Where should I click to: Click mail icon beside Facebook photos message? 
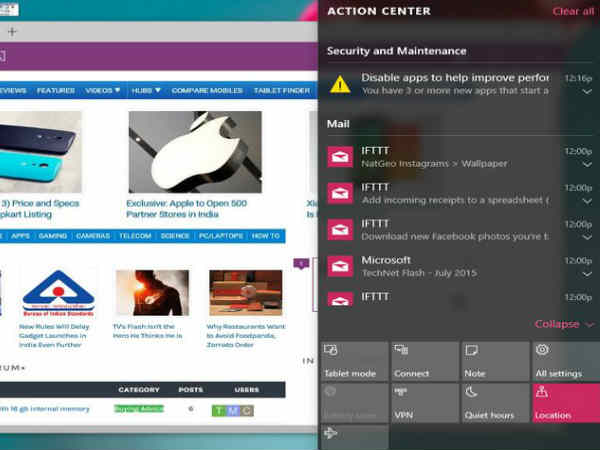[340, 230]
